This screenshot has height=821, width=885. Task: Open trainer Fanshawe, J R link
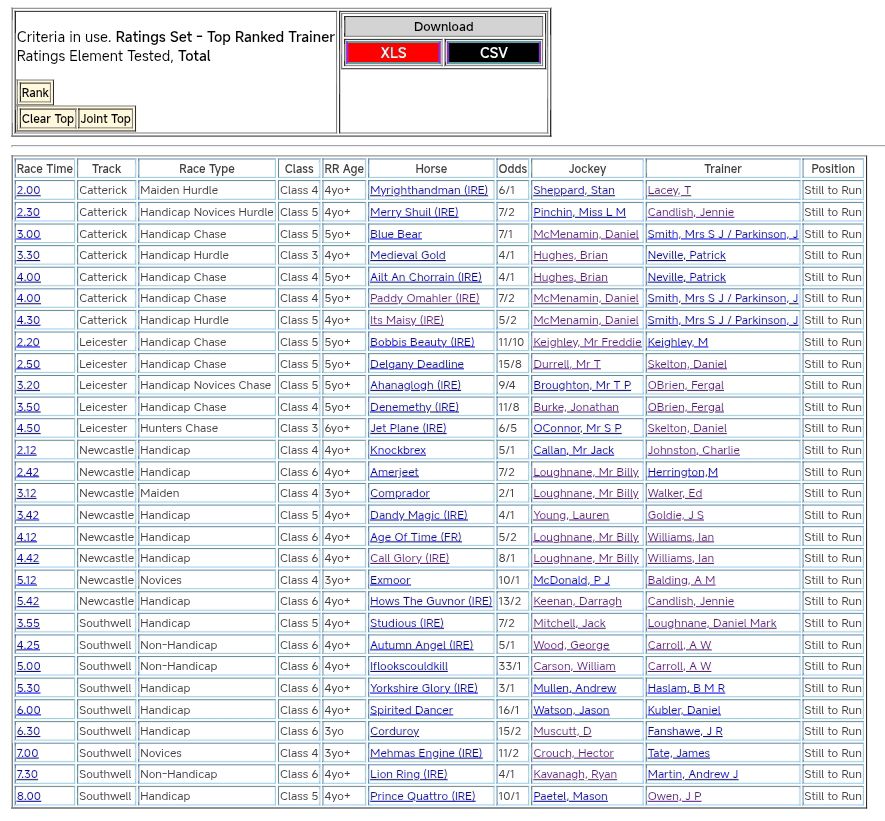(684, 731)
